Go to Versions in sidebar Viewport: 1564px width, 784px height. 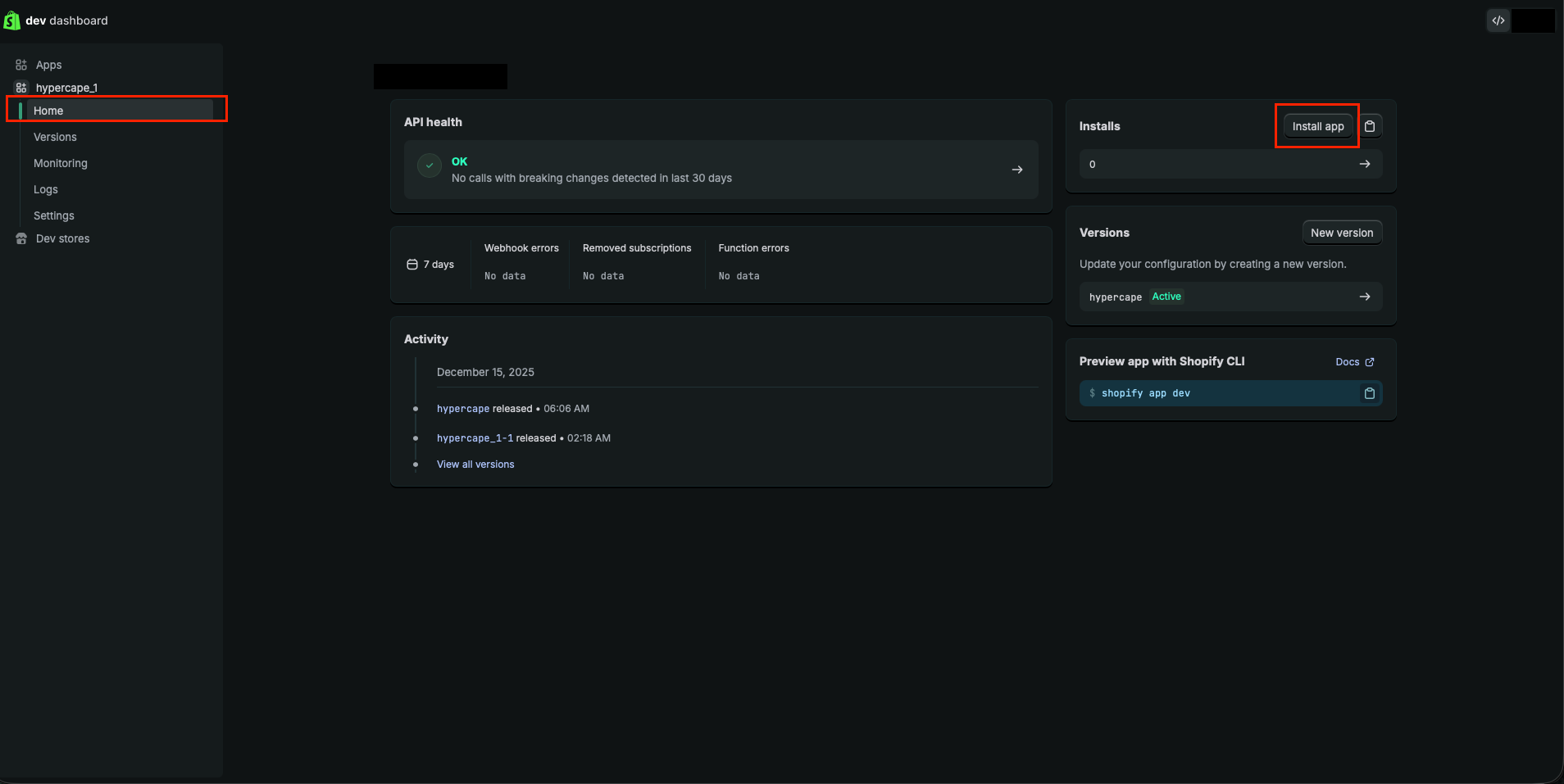(55, 137)
